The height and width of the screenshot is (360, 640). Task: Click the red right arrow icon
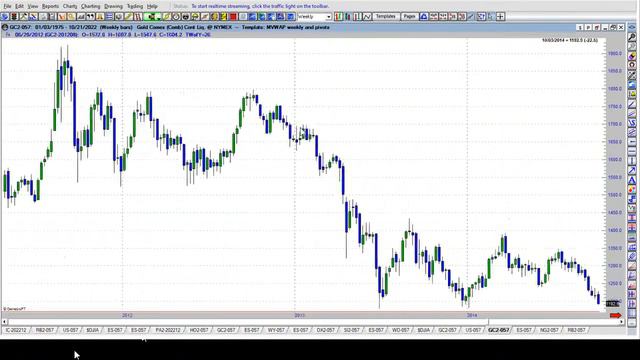[615, 316]
